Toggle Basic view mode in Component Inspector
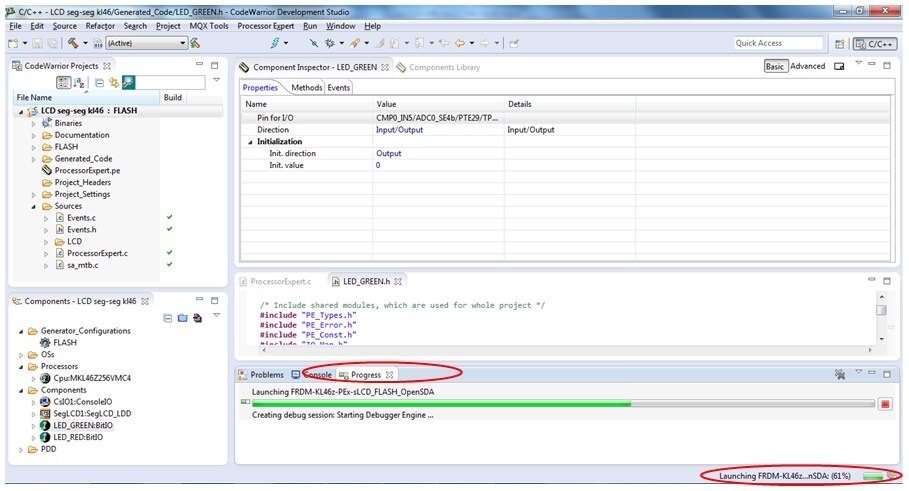The image size is (909, 491). [775, 66]
